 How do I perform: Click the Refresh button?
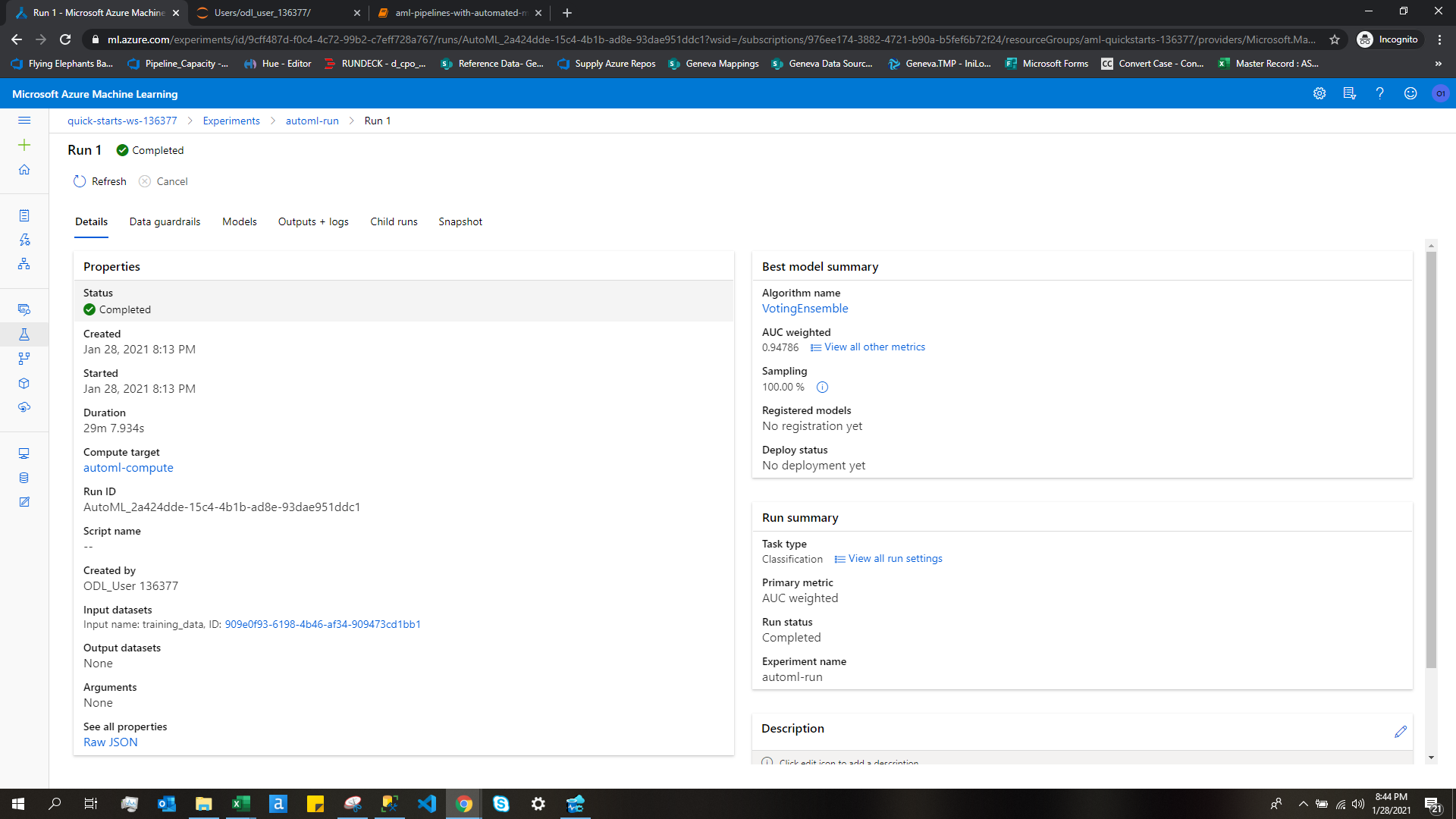[x=100, y=181]
